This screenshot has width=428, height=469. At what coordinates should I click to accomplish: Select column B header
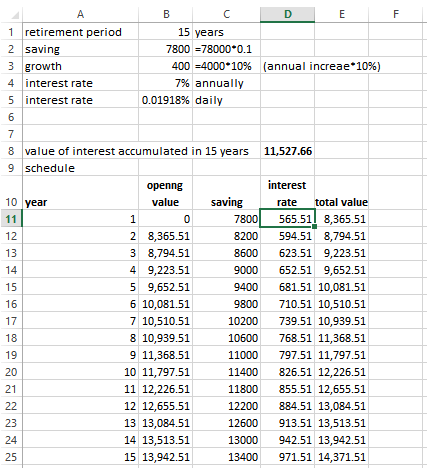[166, 14]
